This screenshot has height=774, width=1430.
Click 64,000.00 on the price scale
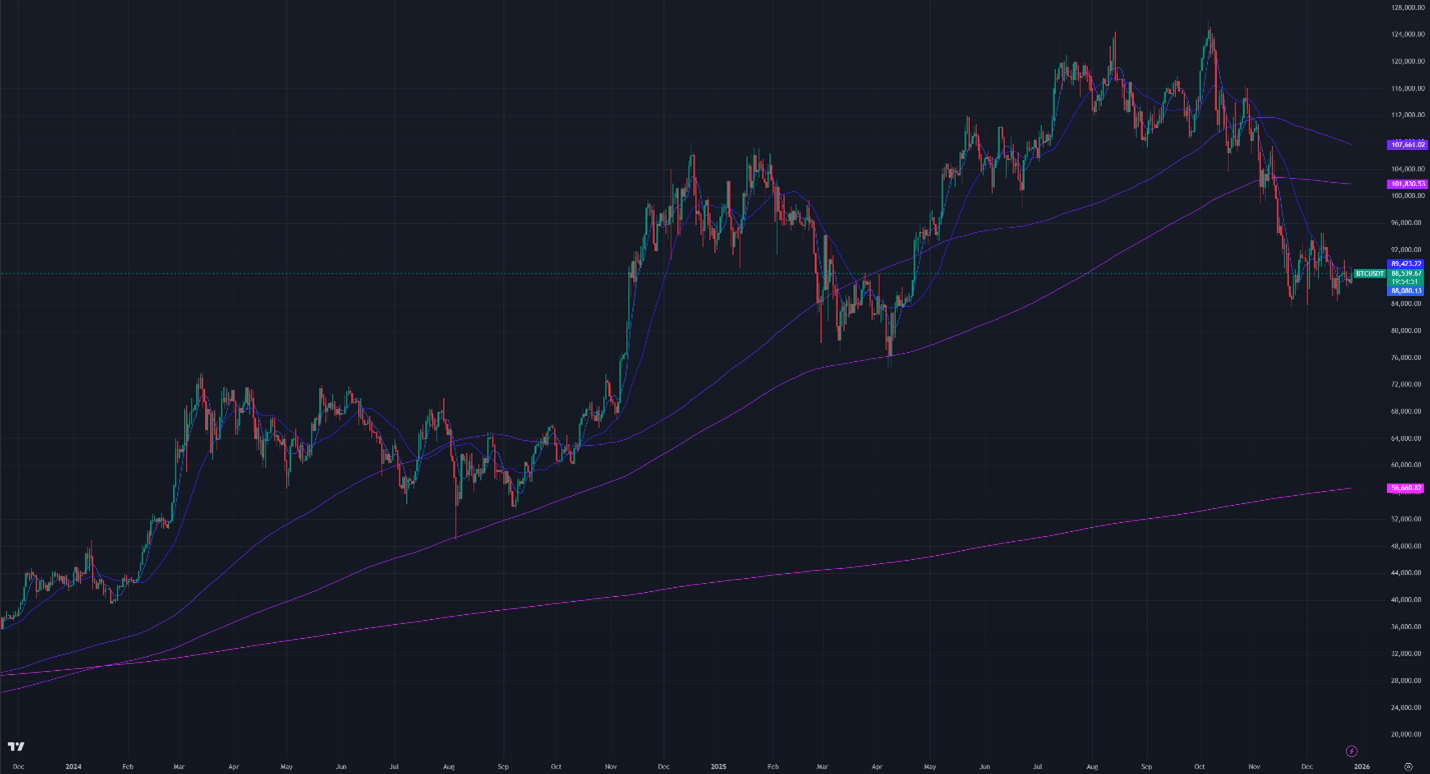1406,439
